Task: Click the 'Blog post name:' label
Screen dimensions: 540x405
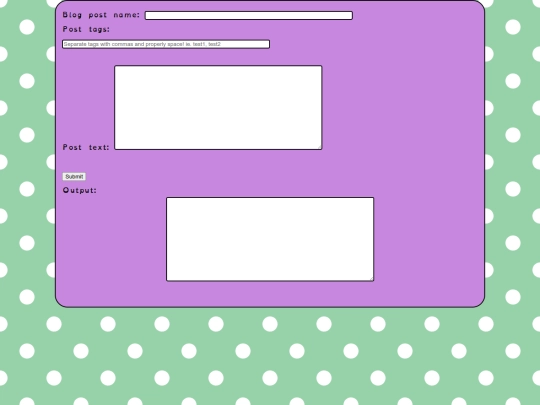Action: (101, 15)
